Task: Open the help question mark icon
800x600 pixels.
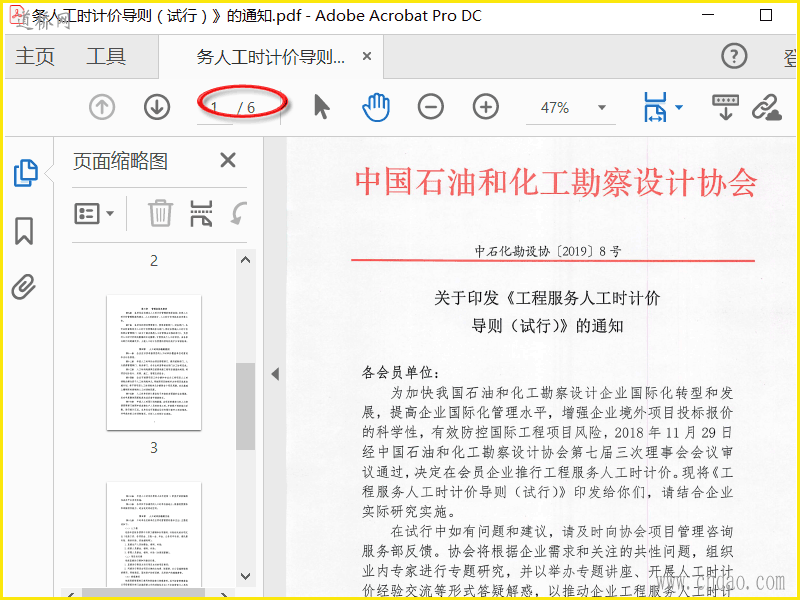Action: coord(734,56)
